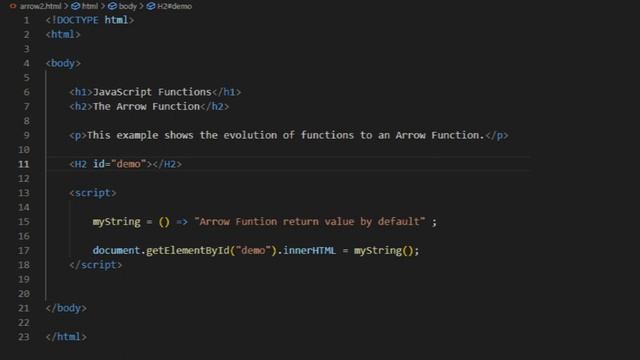Click line number 23 in the gutter
Image resolution: width=640 pixels, height=360 pixels.
coord(24,337)
